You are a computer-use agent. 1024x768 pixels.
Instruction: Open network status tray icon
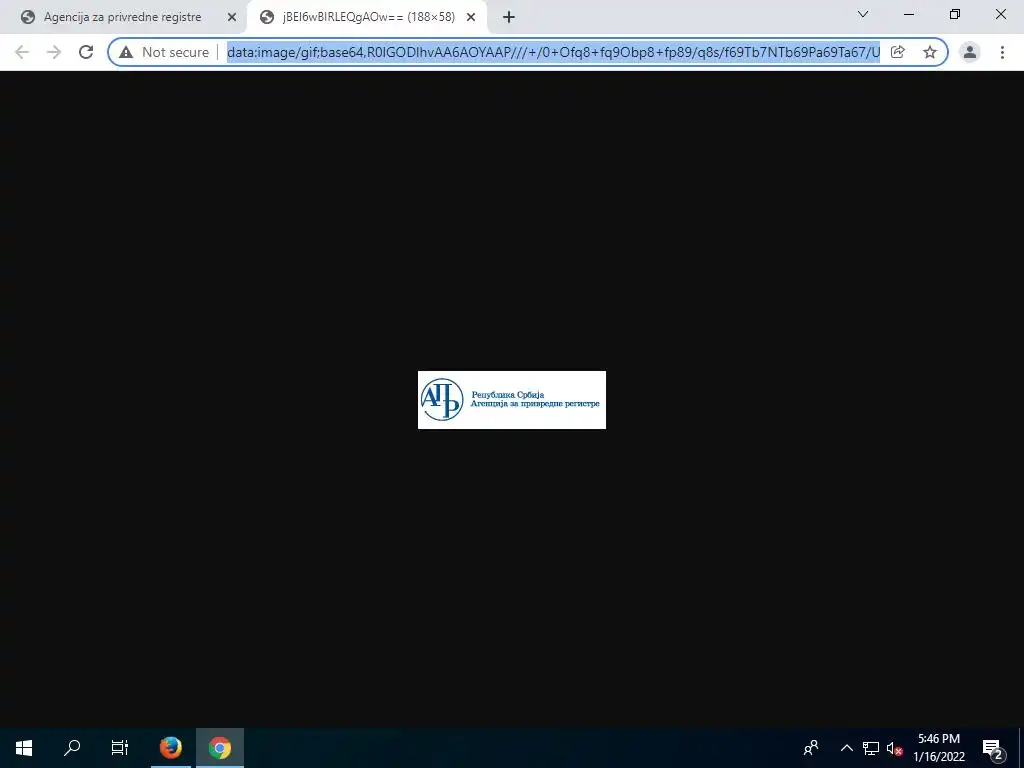click(871, 748)
